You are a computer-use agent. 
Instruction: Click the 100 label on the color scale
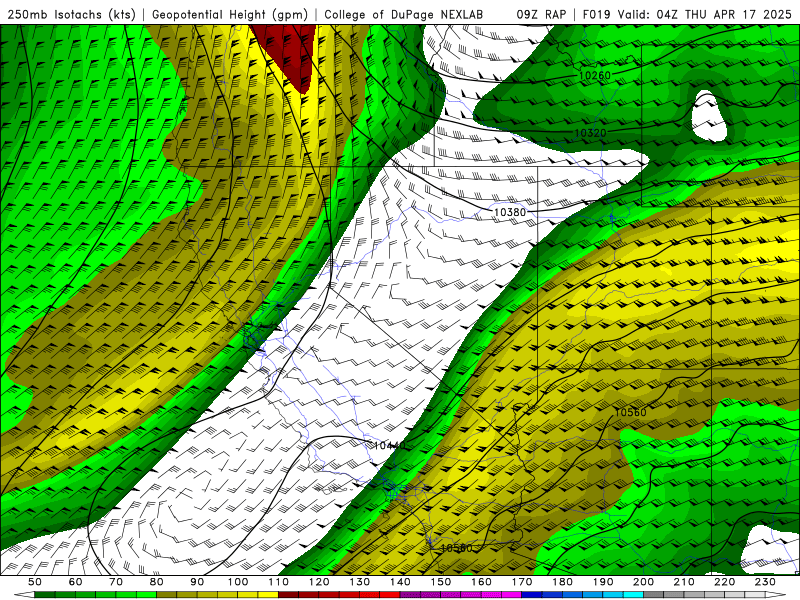[238, 582]
